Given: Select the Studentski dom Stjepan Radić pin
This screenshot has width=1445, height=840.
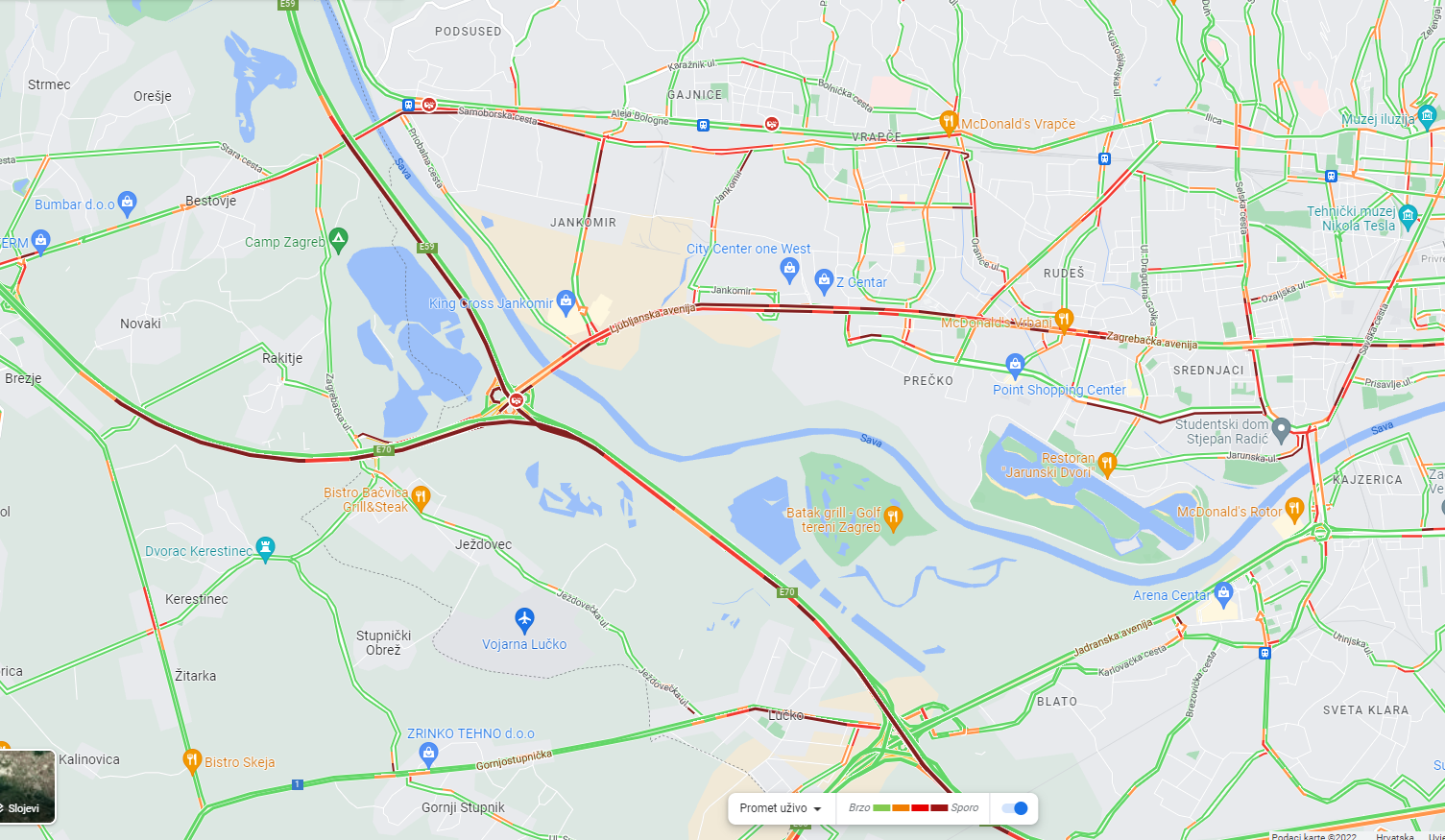Looking at the screenshot, I should 1281,428.
